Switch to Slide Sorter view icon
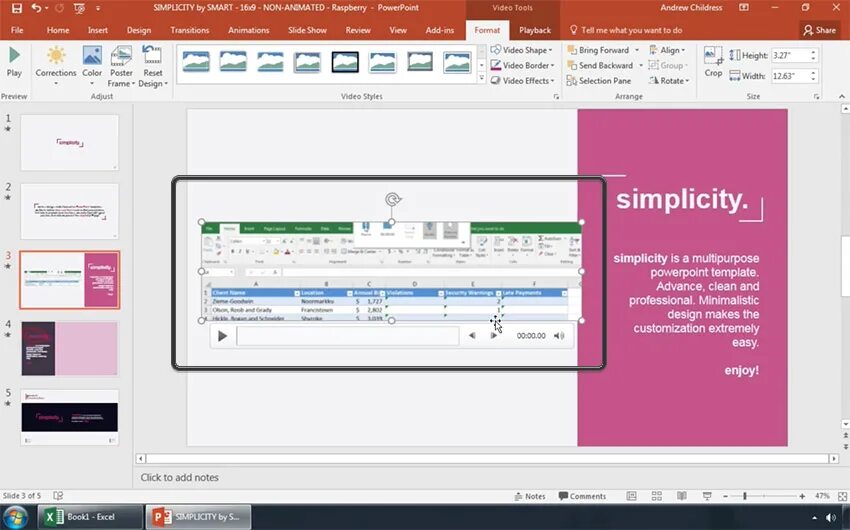850x530 pixels. coord(656,496)
